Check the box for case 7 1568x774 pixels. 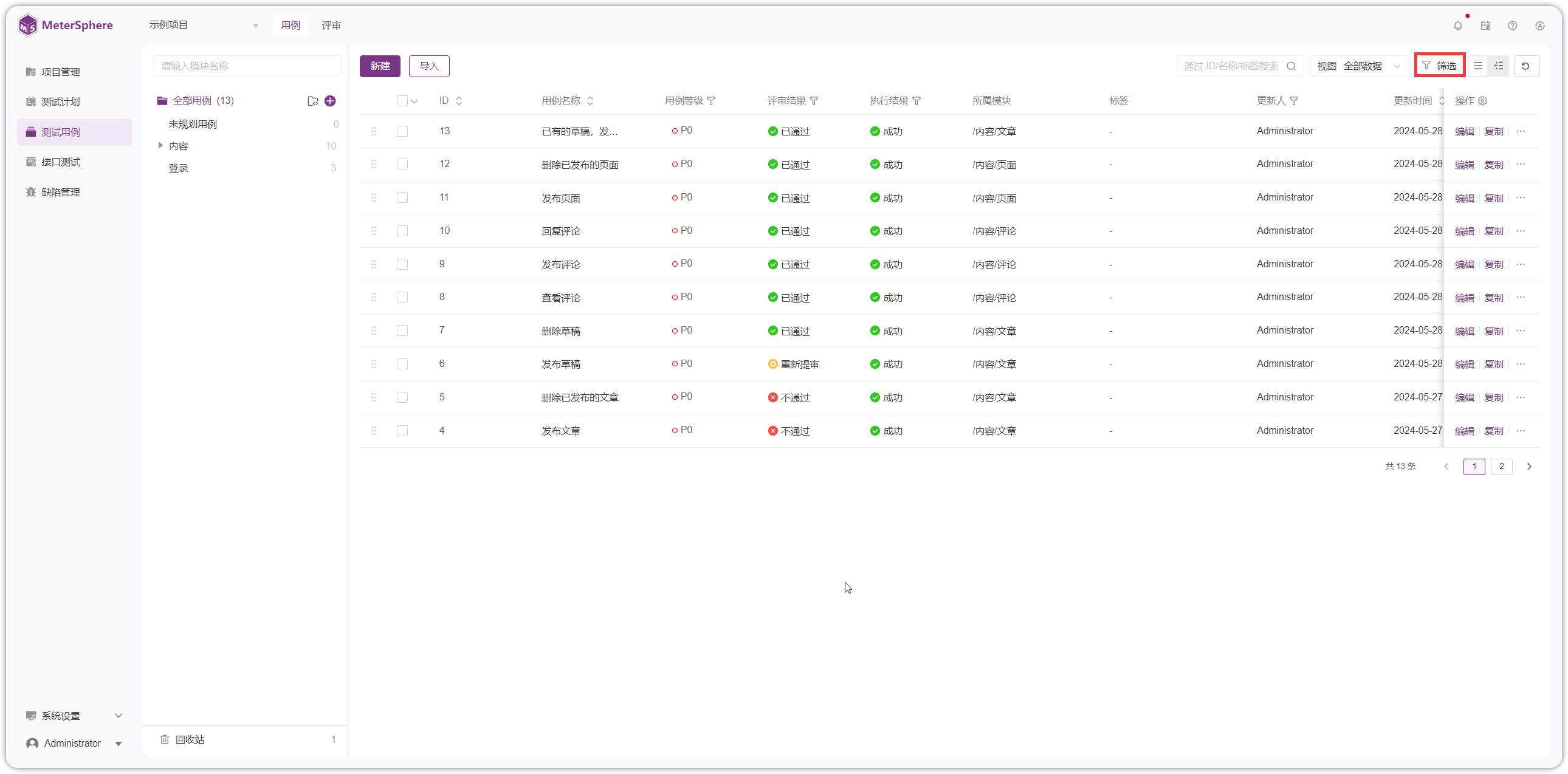402,331
